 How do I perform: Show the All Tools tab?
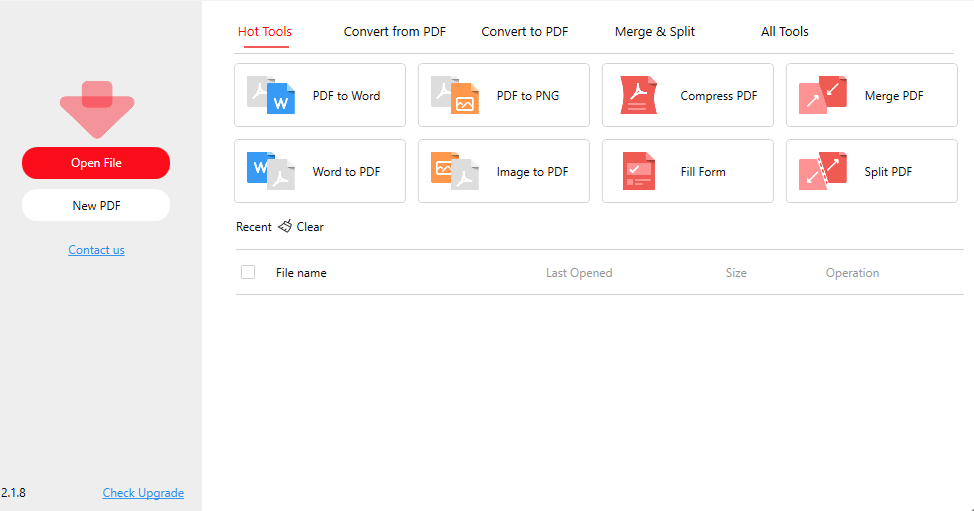click(x=785, y=32)
